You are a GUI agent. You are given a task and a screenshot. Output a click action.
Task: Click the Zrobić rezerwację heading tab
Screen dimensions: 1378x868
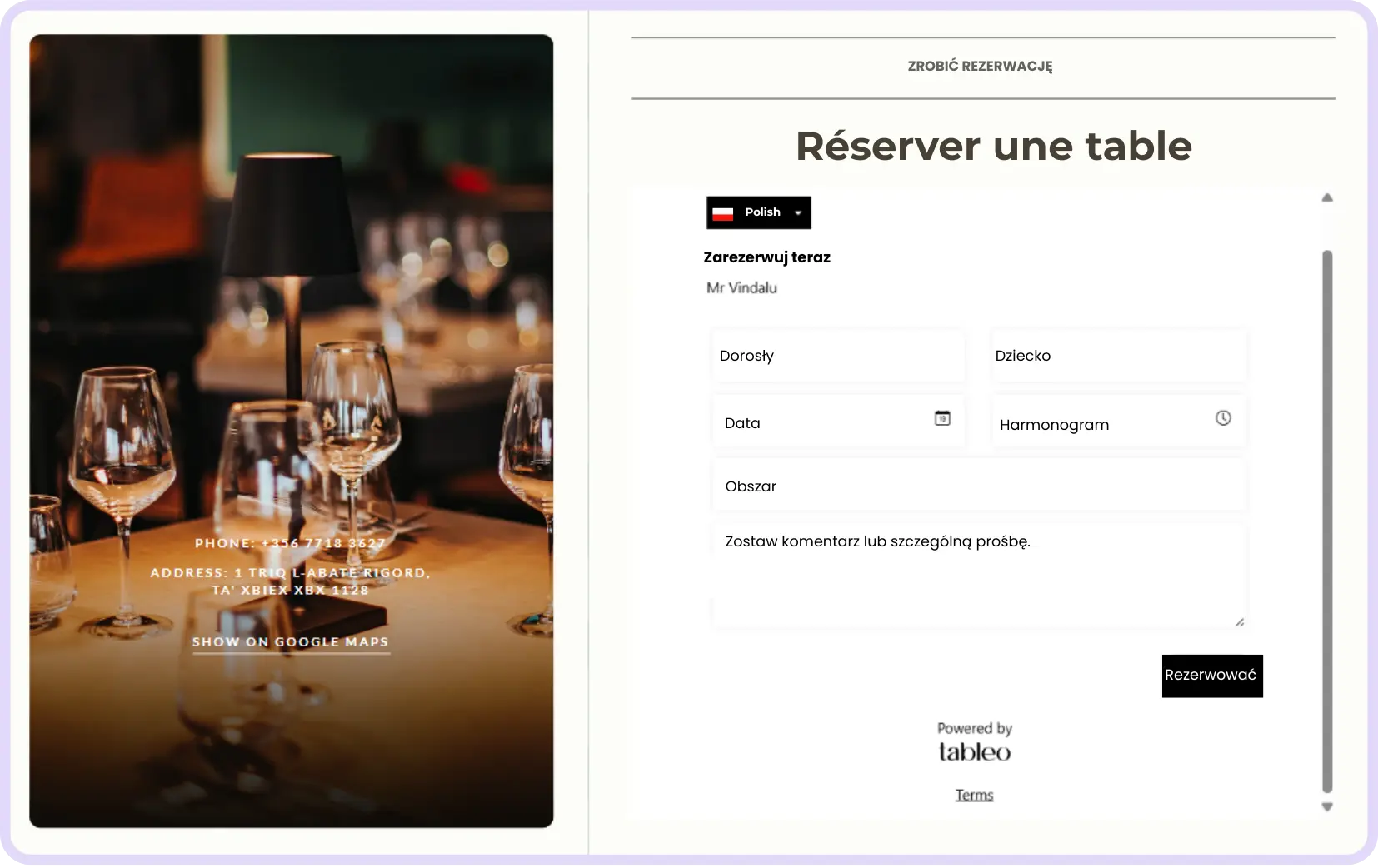981,67
